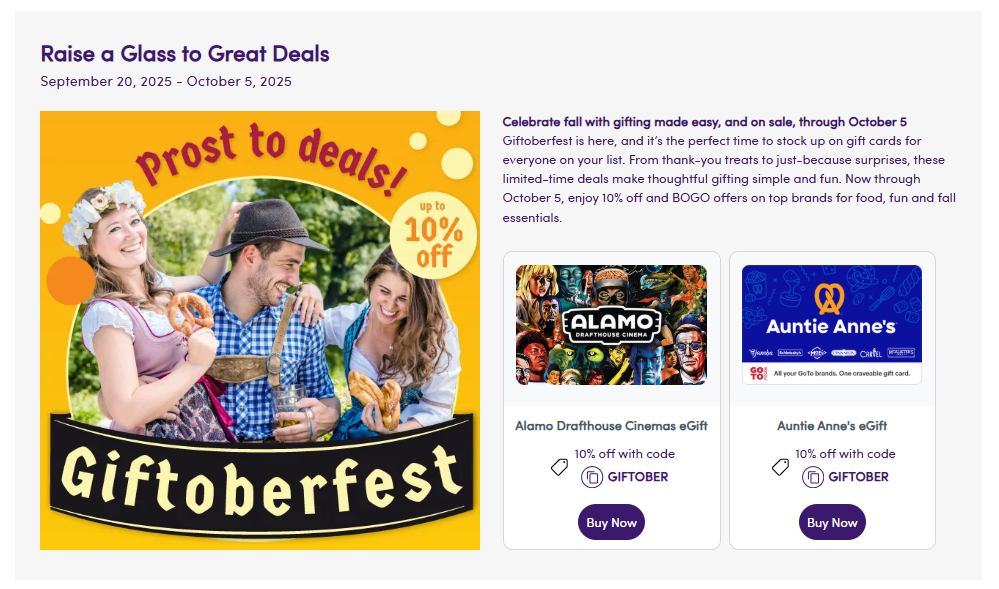Buy the Alamo Drafthouse Cinemas eGift now

611,522
